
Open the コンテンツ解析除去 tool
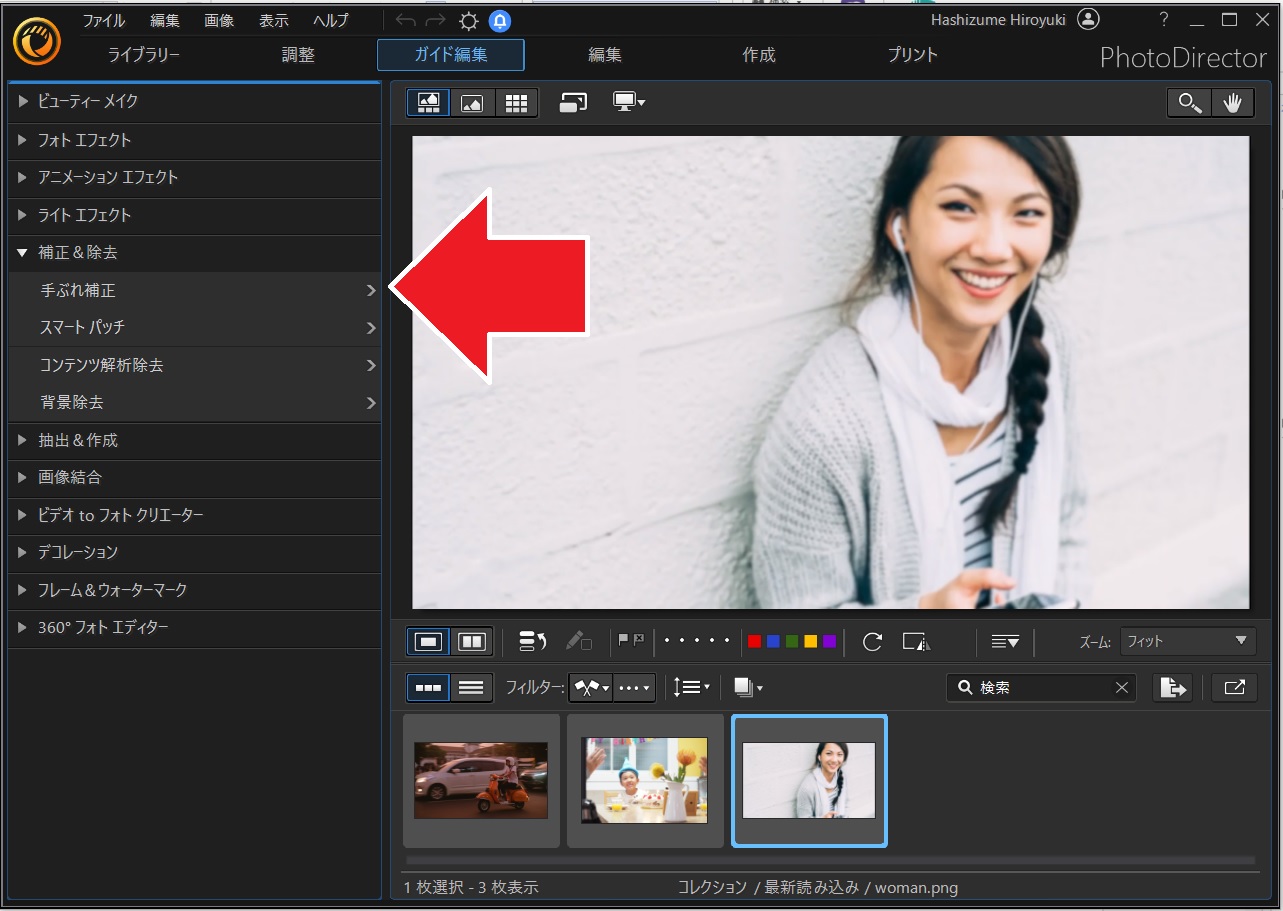click(194, 365)
